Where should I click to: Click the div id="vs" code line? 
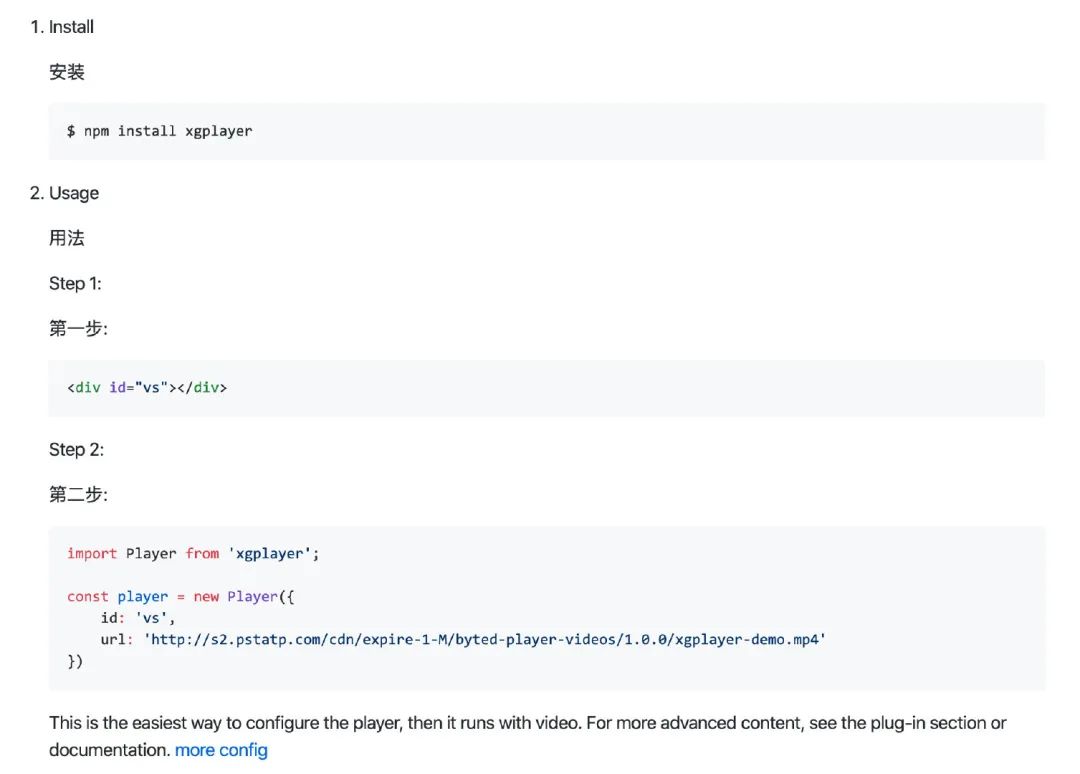(x=147, y=387)
